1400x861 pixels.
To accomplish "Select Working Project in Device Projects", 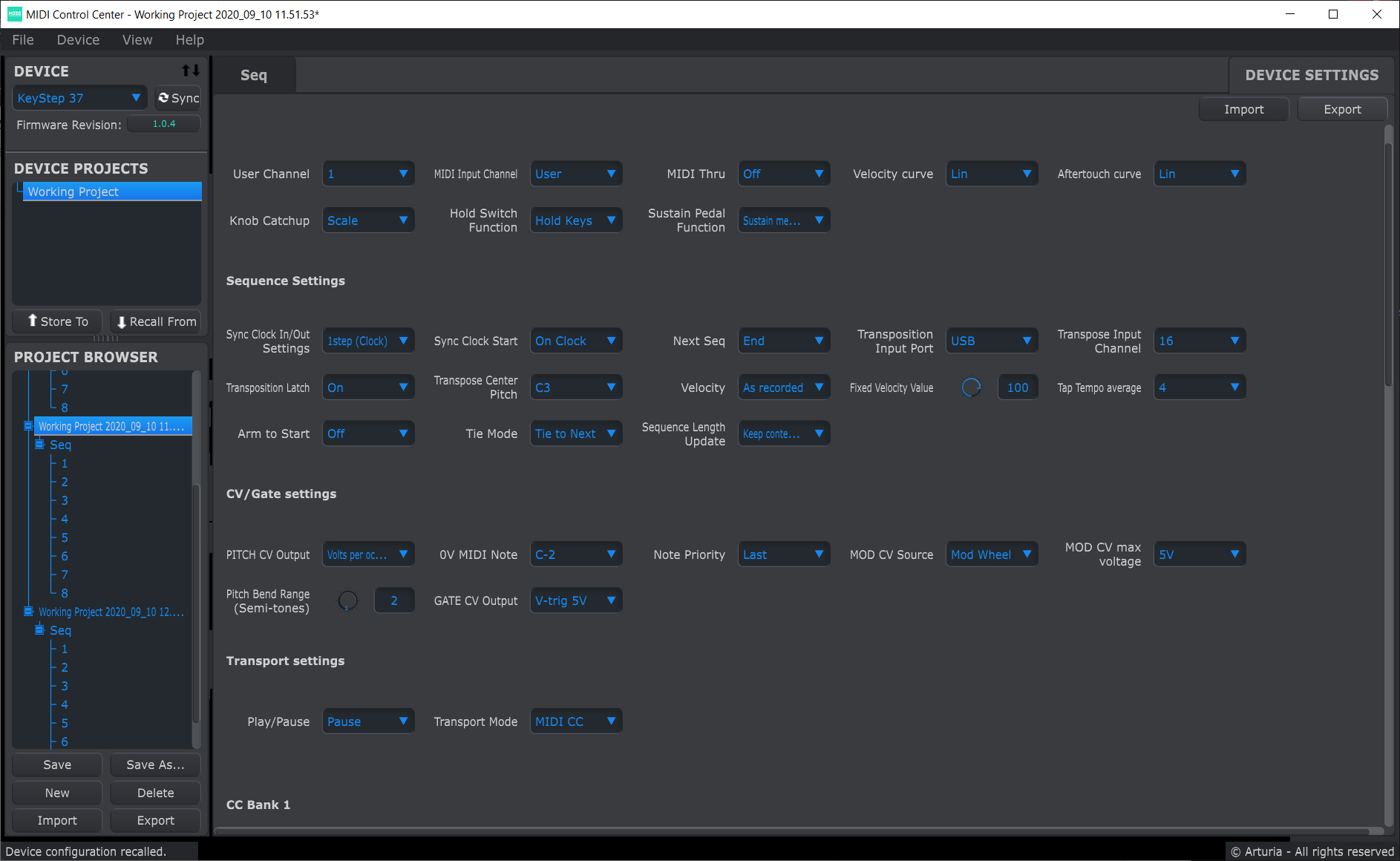I will click(x=112, y=191).
